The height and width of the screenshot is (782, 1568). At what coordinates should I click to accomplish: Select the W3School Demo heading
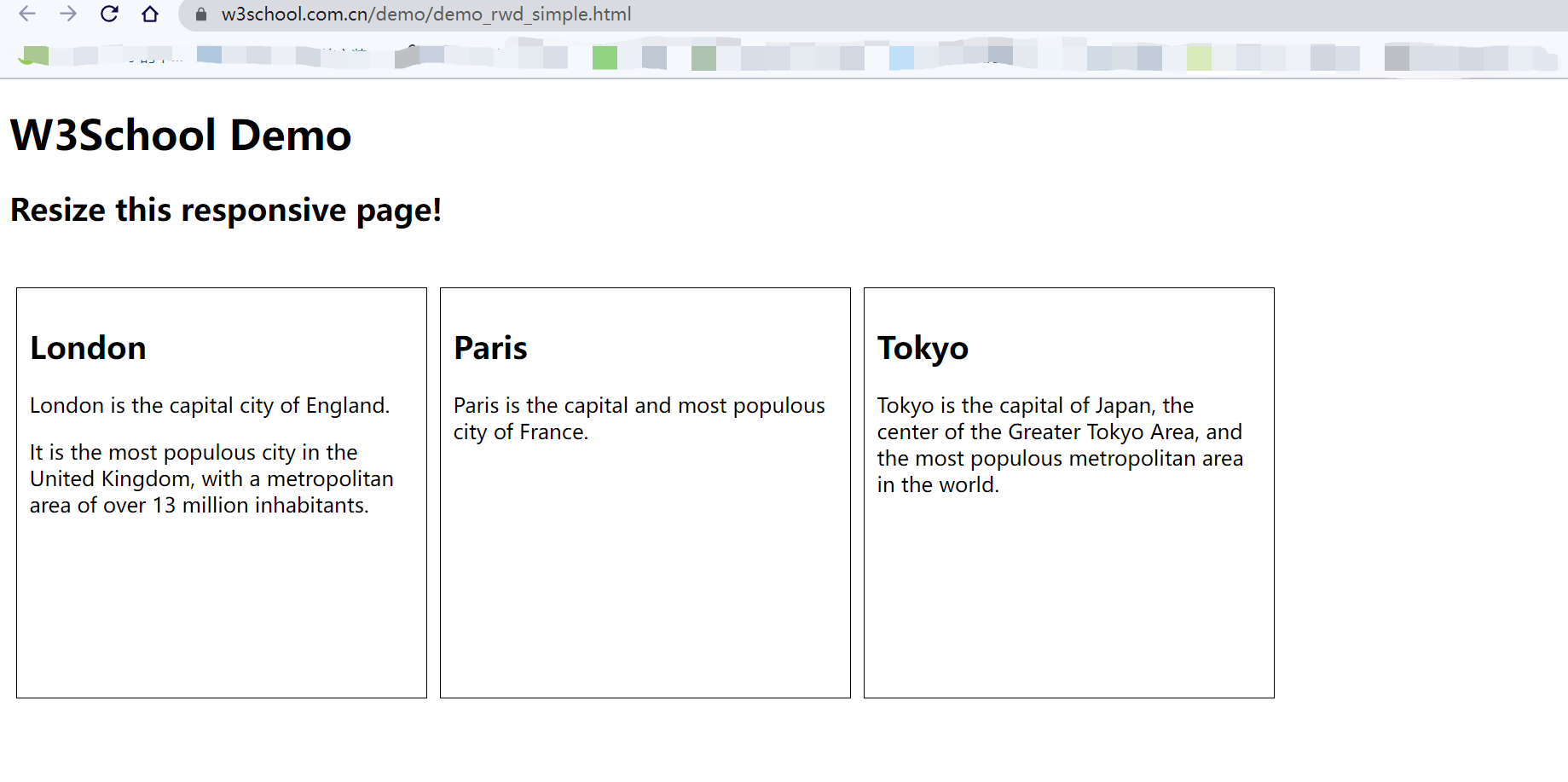(181, 135)
